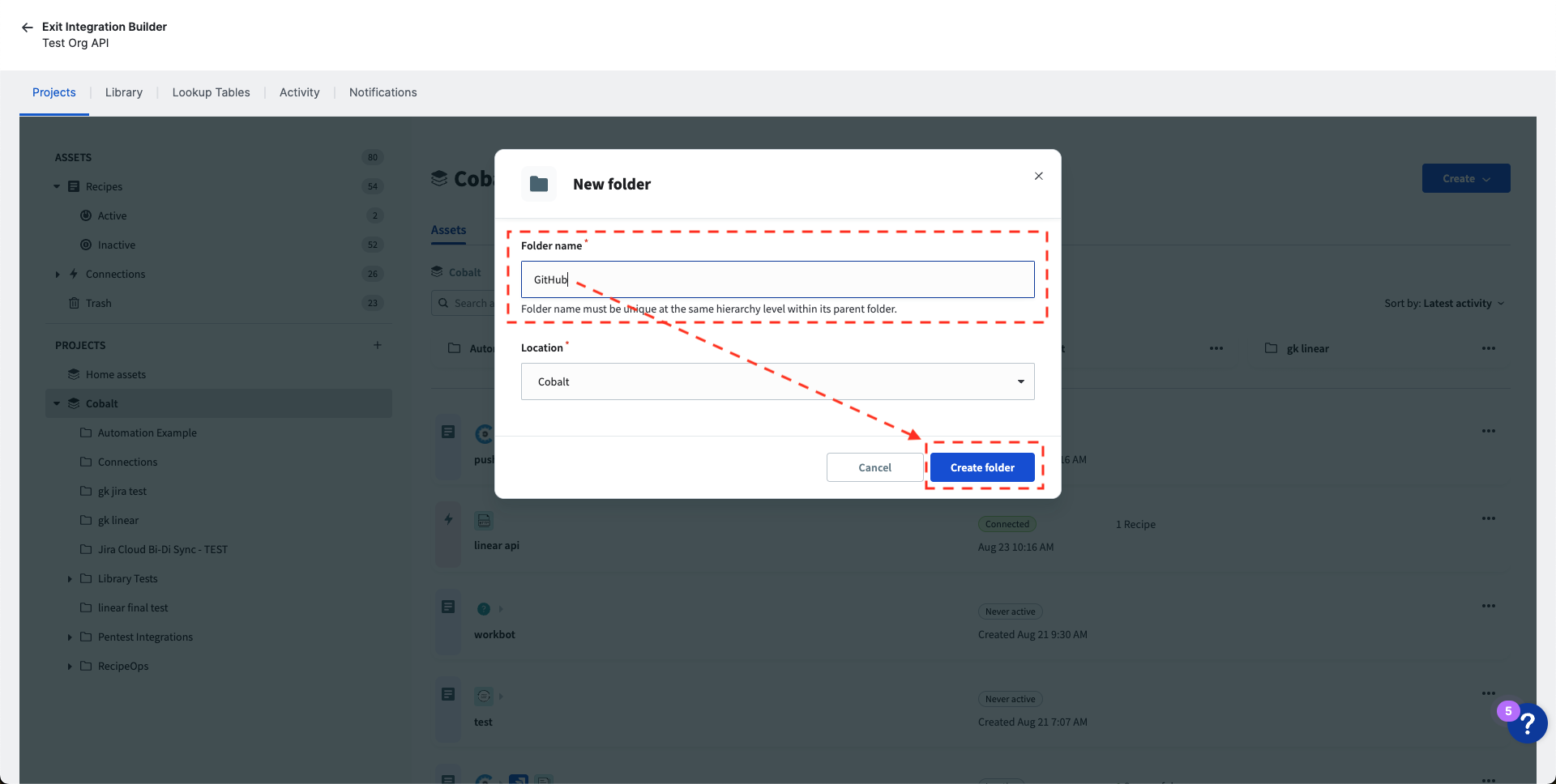Open the Notifications tab

(x=383, y=92)
